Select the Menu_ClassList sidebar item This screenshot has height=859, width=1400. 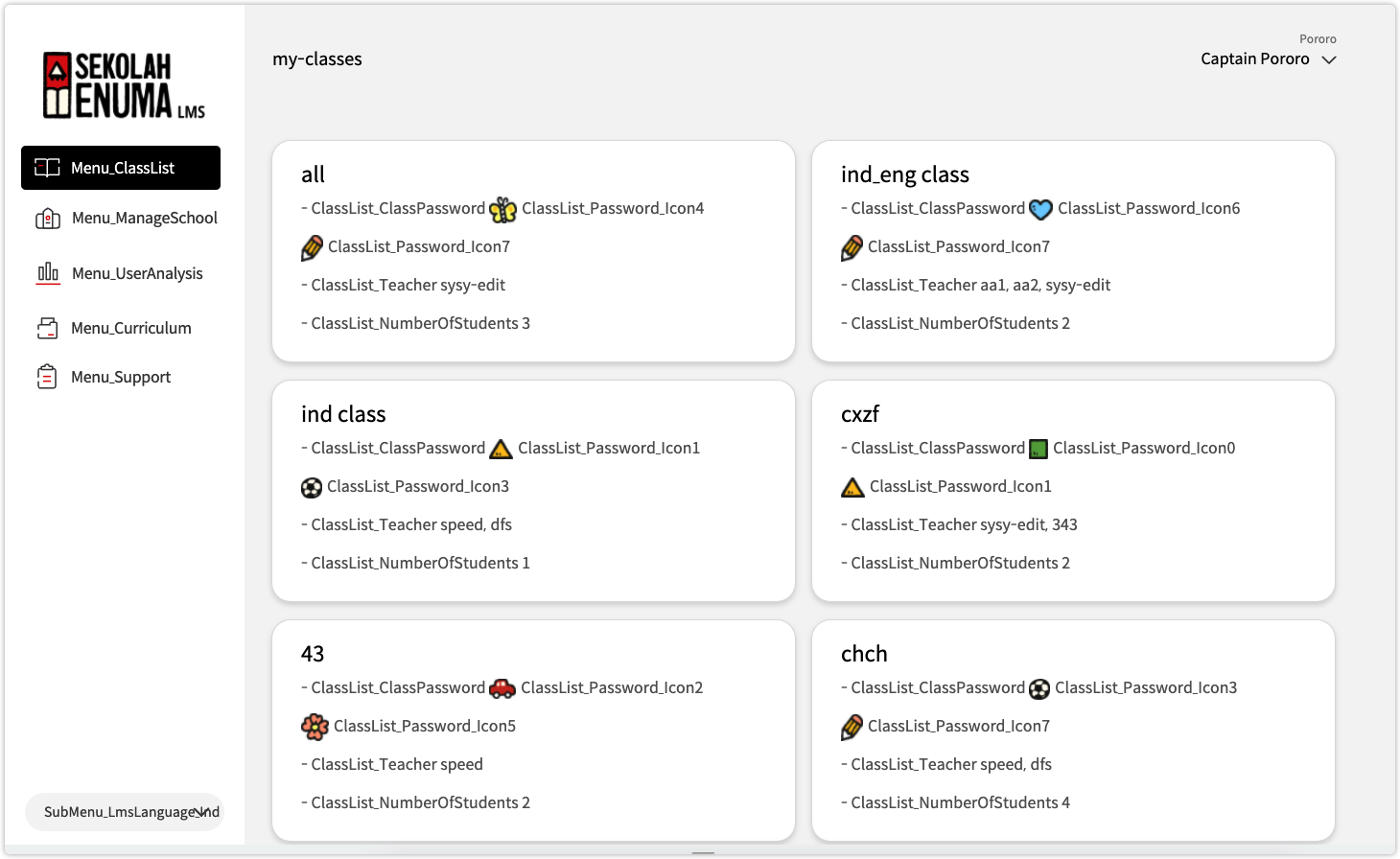121,168
